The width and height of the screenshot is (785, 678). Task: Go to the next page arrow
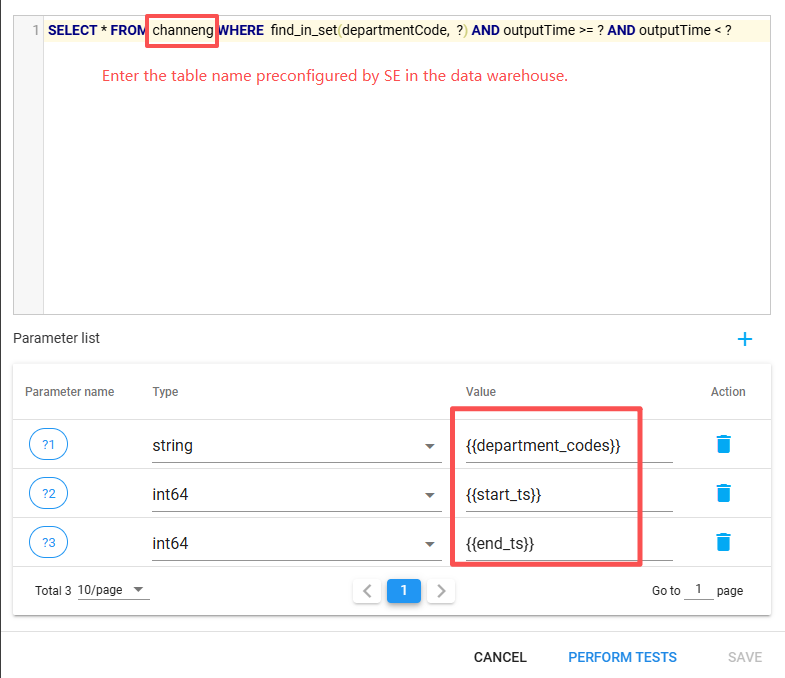[441, 591]
